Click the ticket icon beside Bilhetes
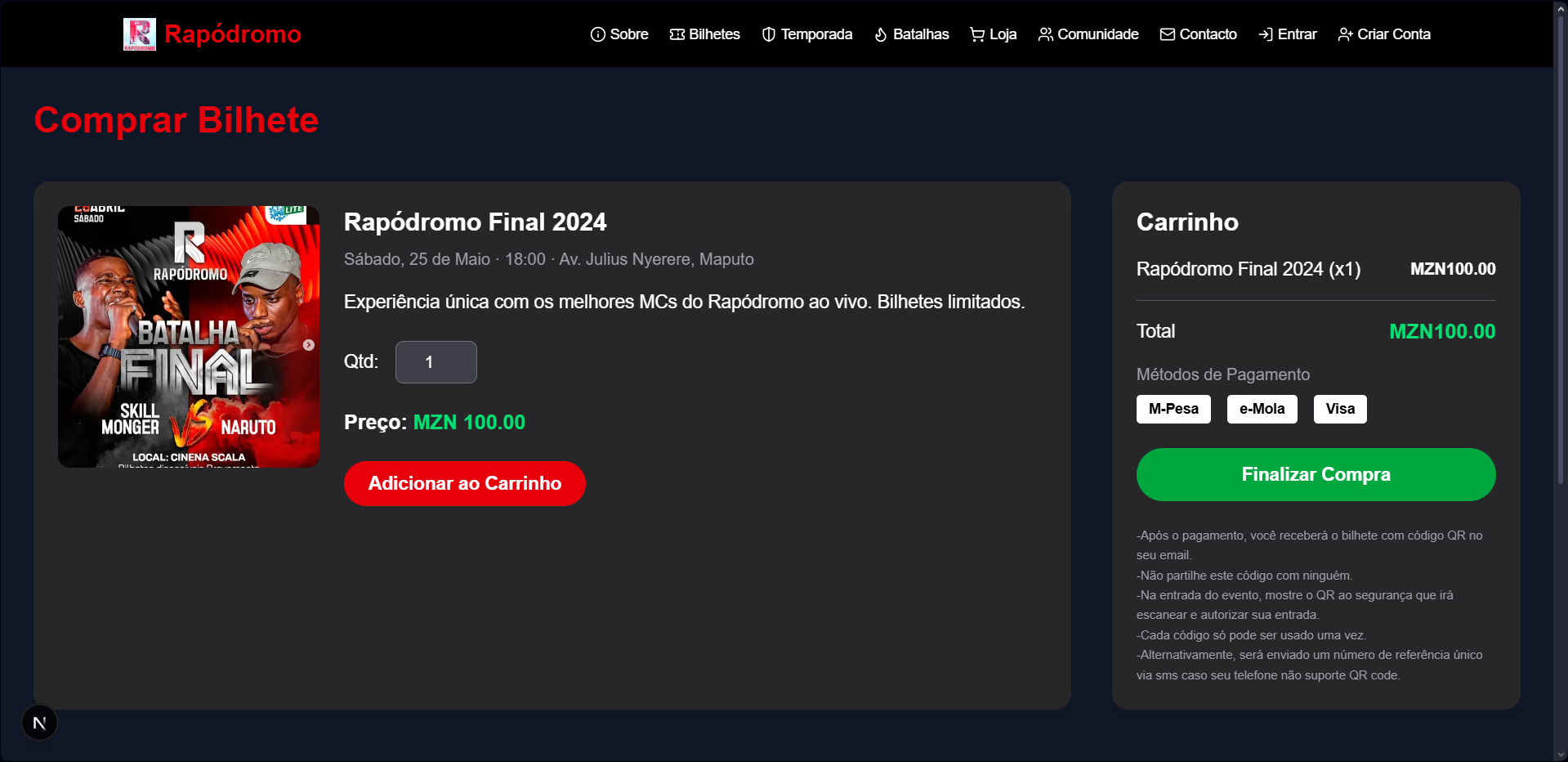 677,34
